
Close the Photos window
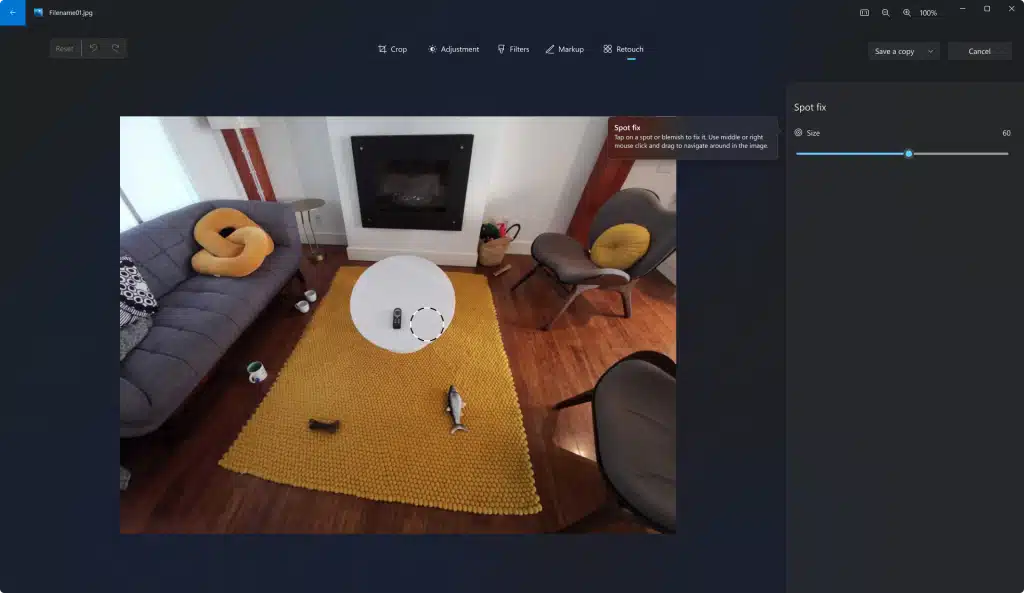[x=1012, y=9]
